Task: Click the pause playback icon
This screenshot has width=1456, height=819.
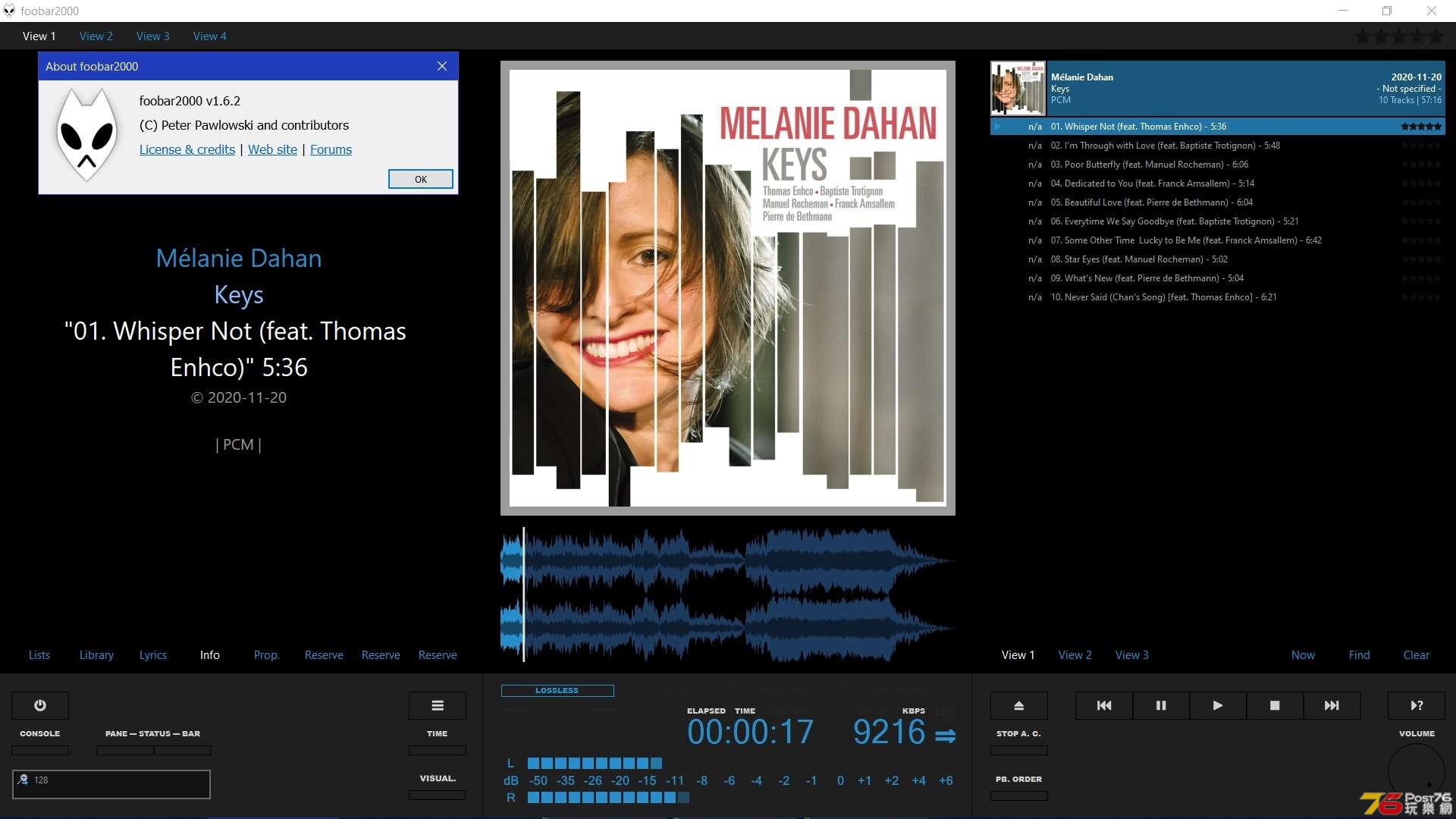Action: [x=1161, y=705]
